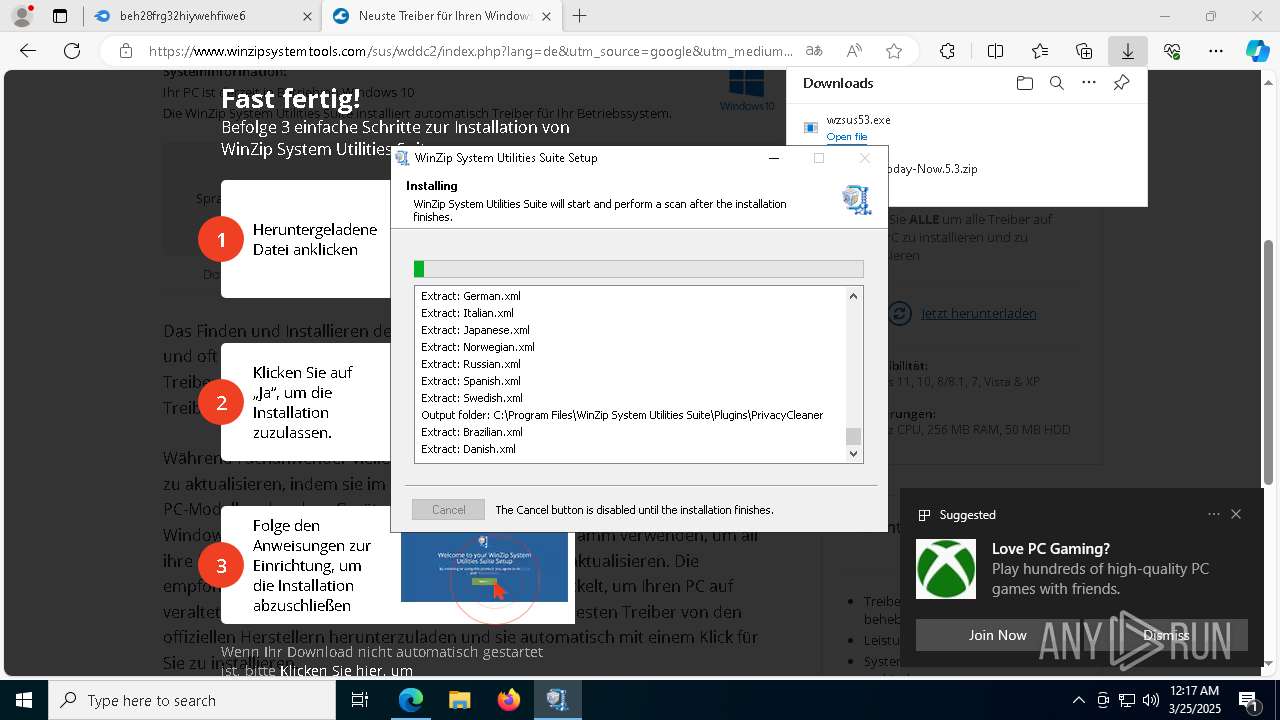Open the Copilot sidebar icon

tap(1257, 51)
